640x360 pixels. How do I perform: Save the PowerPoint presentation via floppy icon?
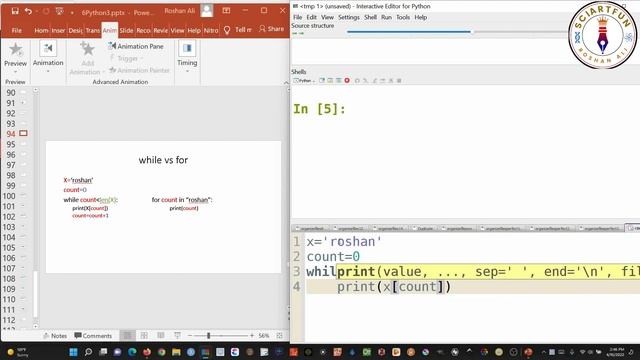pyautogui.click(x=15, y=11)
